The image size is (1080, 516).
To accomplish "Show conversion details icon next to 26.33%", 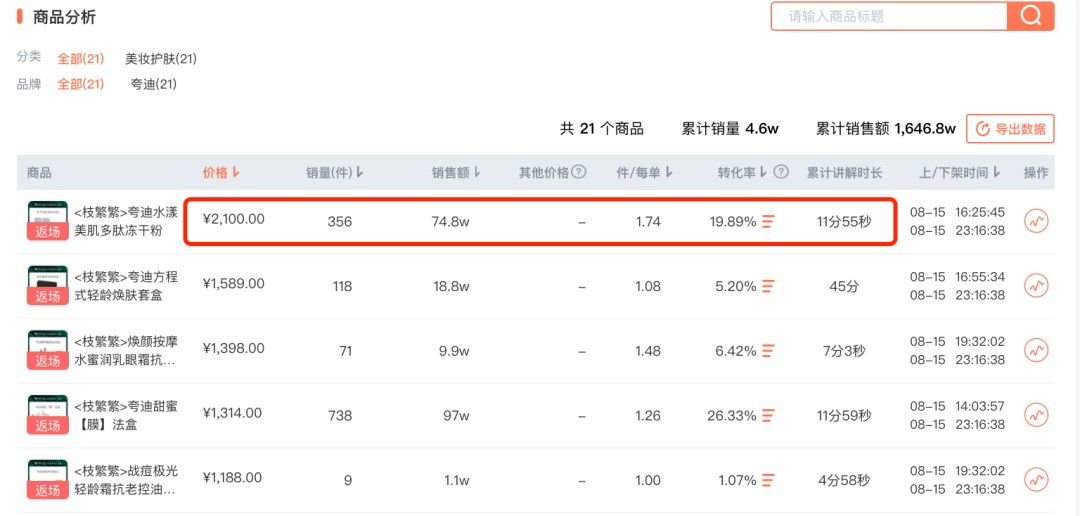I will pyautogui.click(x=768, y=415).
